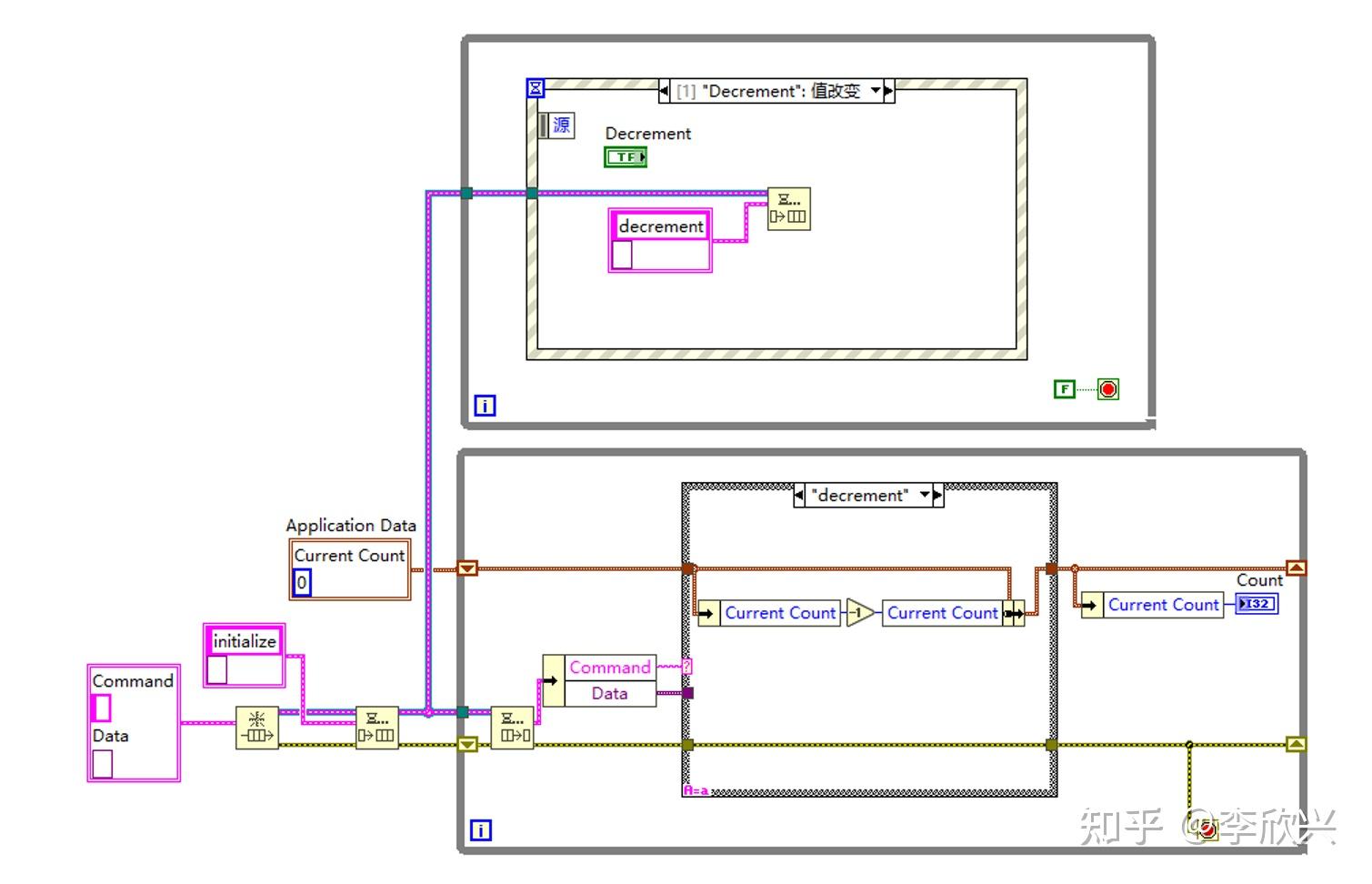This screenshot has width=1372, height=884.
Task: Click the Enqueue node inside the event case
Action: [788, 208]
